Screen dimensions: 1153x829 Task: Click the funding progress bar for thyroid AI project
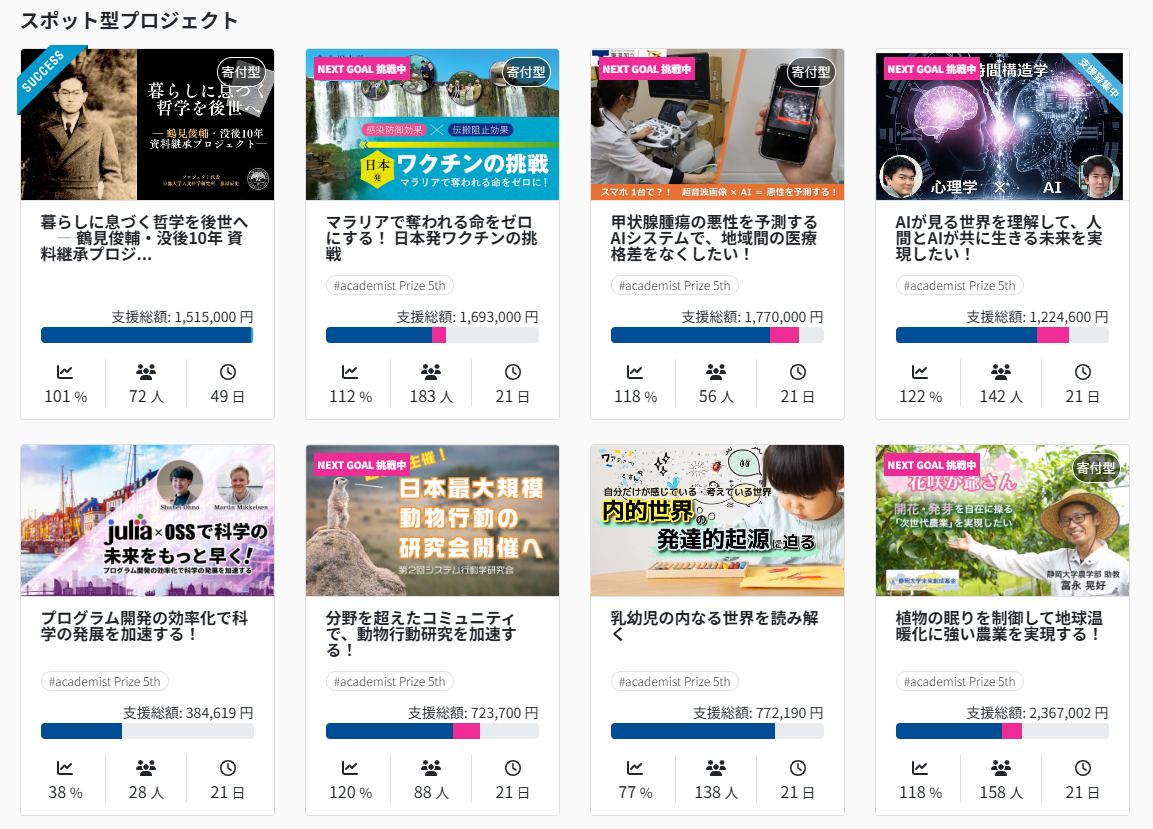pos(716,335)
